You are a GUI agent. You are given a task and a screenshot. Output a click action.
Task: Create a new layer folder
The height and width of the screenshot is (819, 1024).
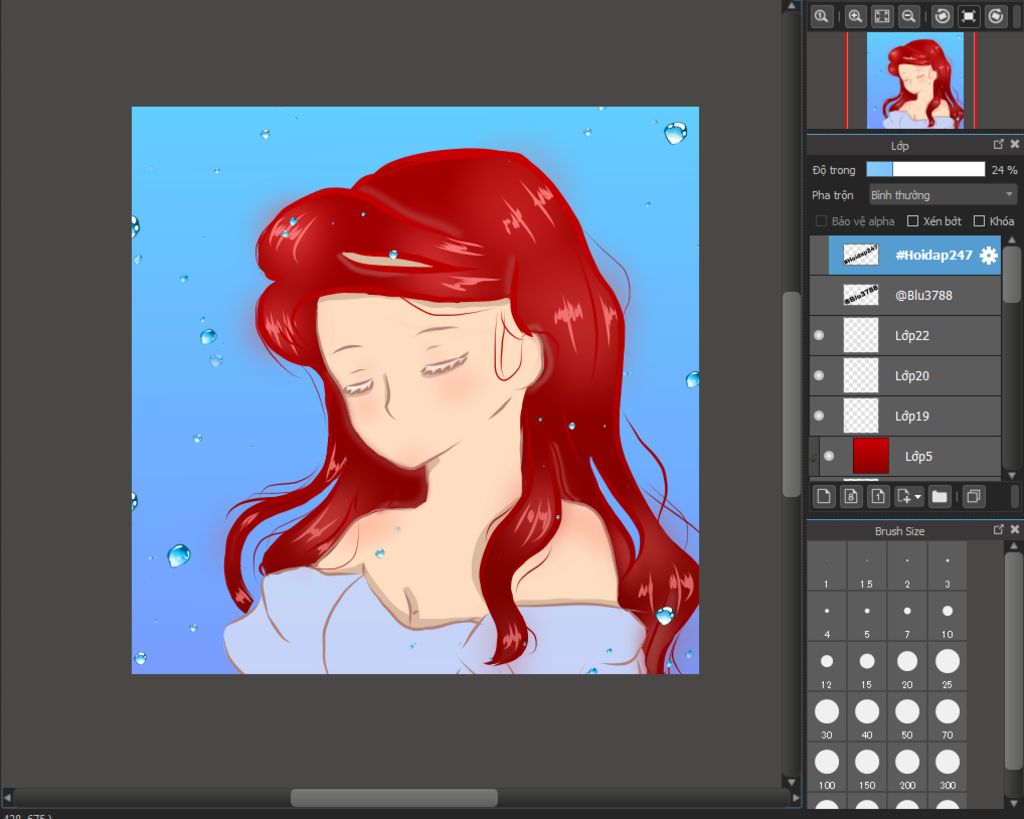click(939, 497)
